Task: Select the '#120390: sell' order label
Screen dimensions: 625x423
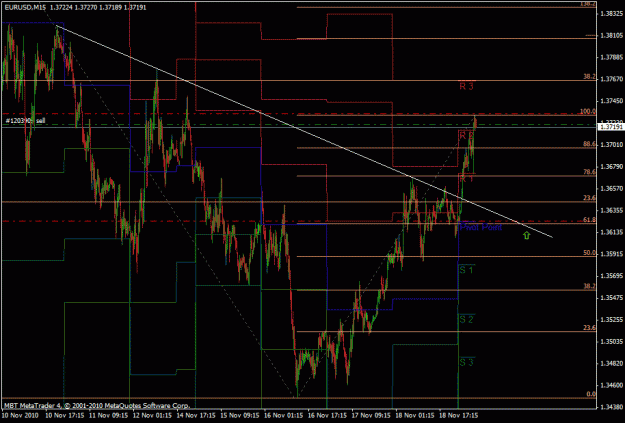Action: pyautogui.click(x=26, y=120)
